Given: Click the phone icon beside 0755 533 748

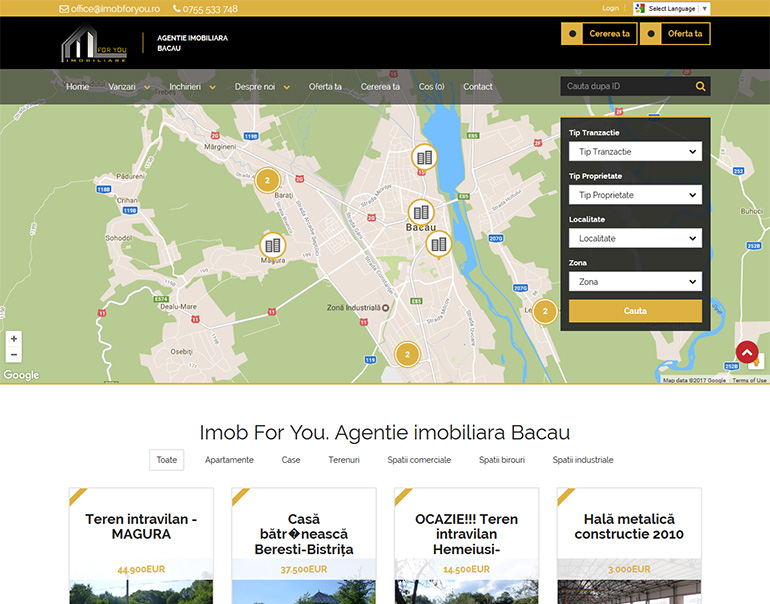Looking at the screenshot, I should [x=177, y=9].
